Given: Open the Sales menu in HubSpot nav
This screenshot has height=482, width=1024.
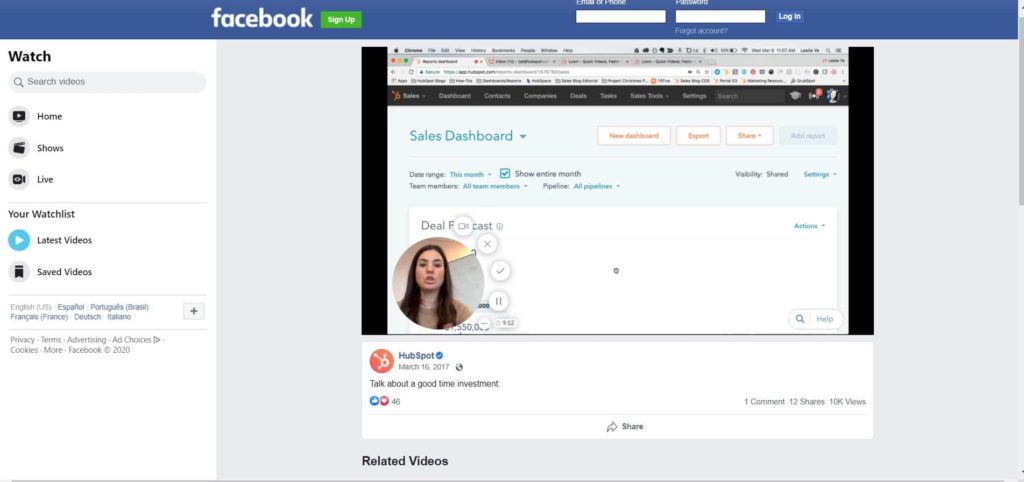Looking at the screenshot, I should coord(414,96).
